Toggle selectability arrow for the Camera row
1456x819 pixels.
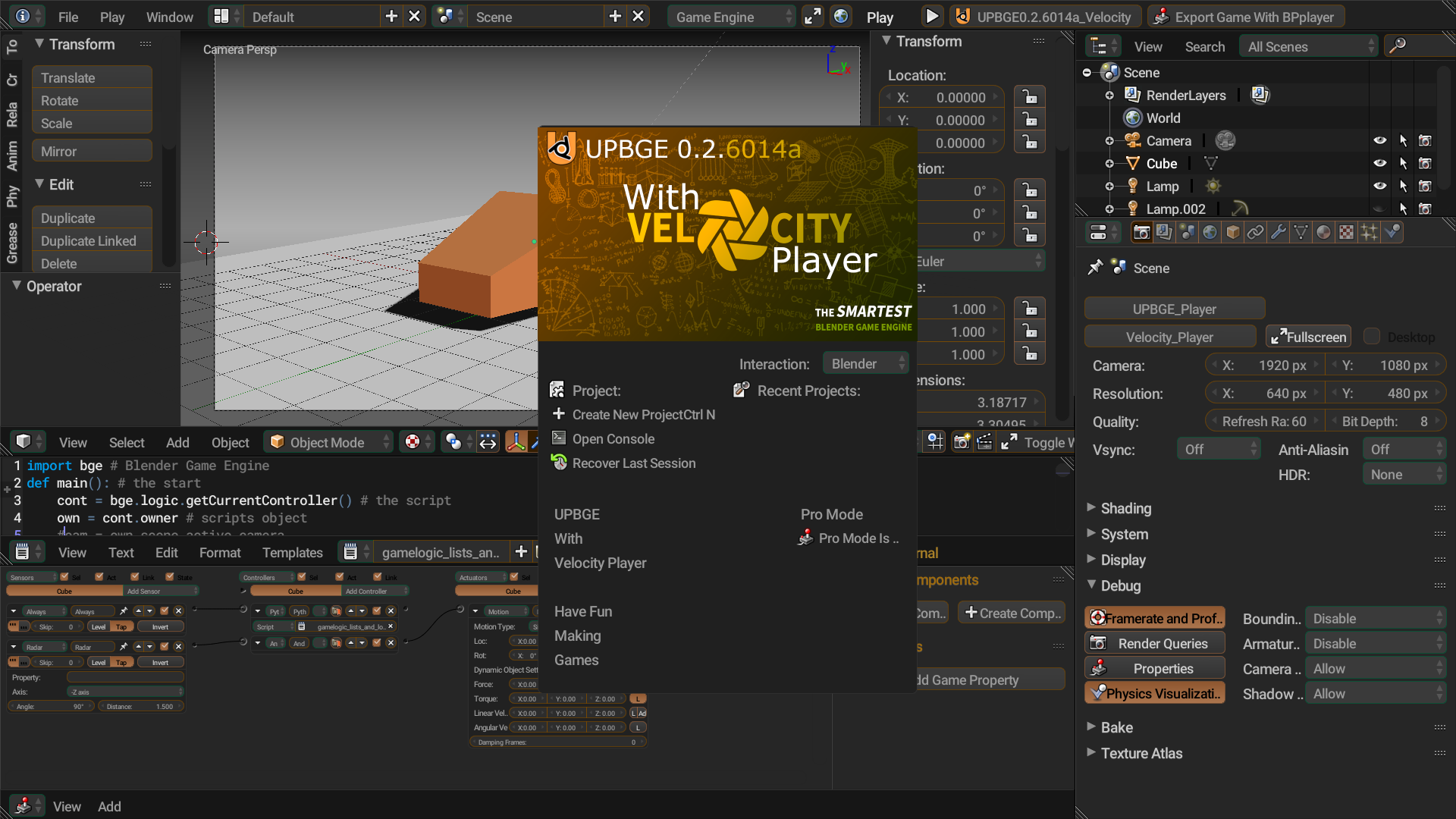tap(1403, 140)
